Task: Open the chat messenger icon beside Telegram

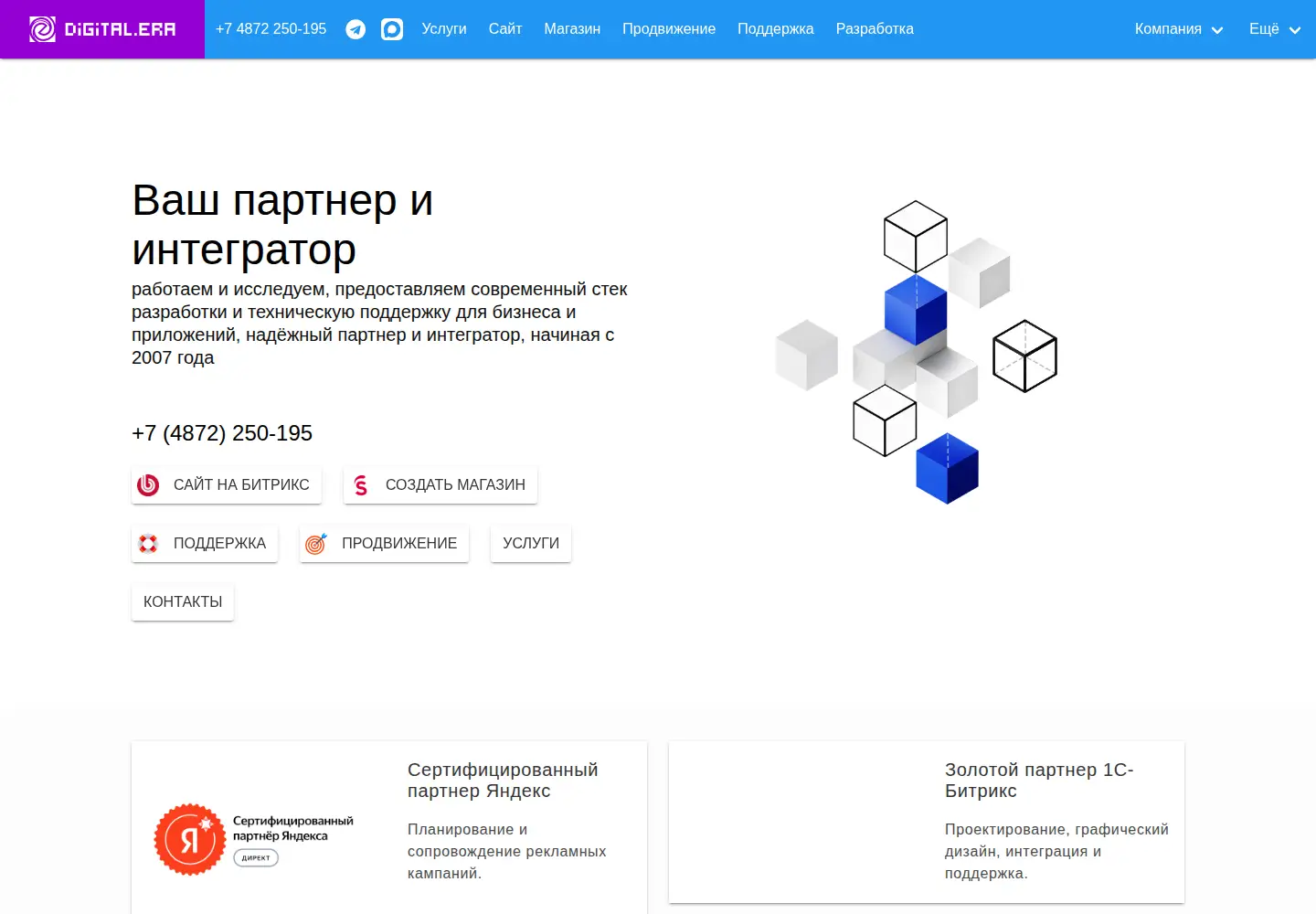Action: [x=392, y=29]
